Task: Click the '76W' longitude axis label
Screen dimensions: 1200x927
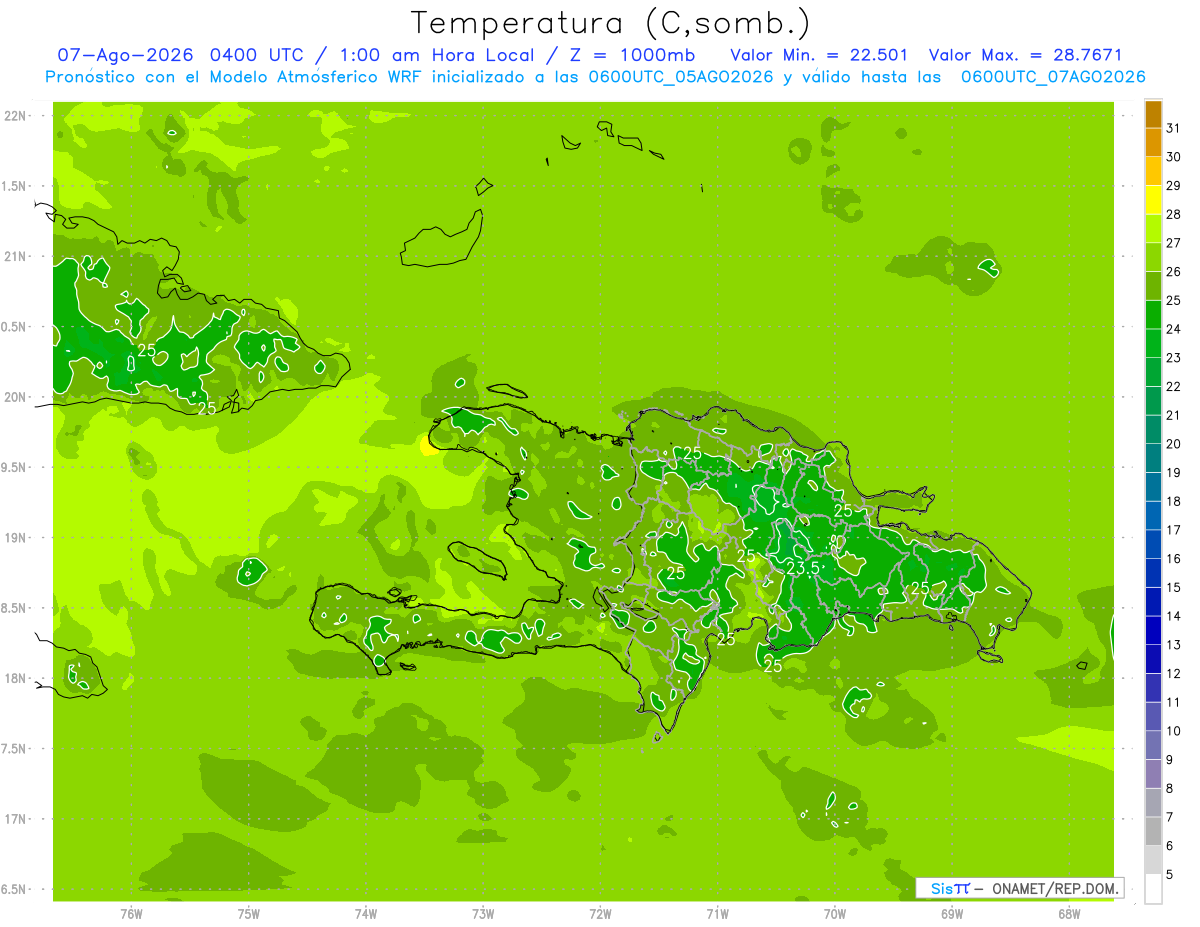Action: 131,914
